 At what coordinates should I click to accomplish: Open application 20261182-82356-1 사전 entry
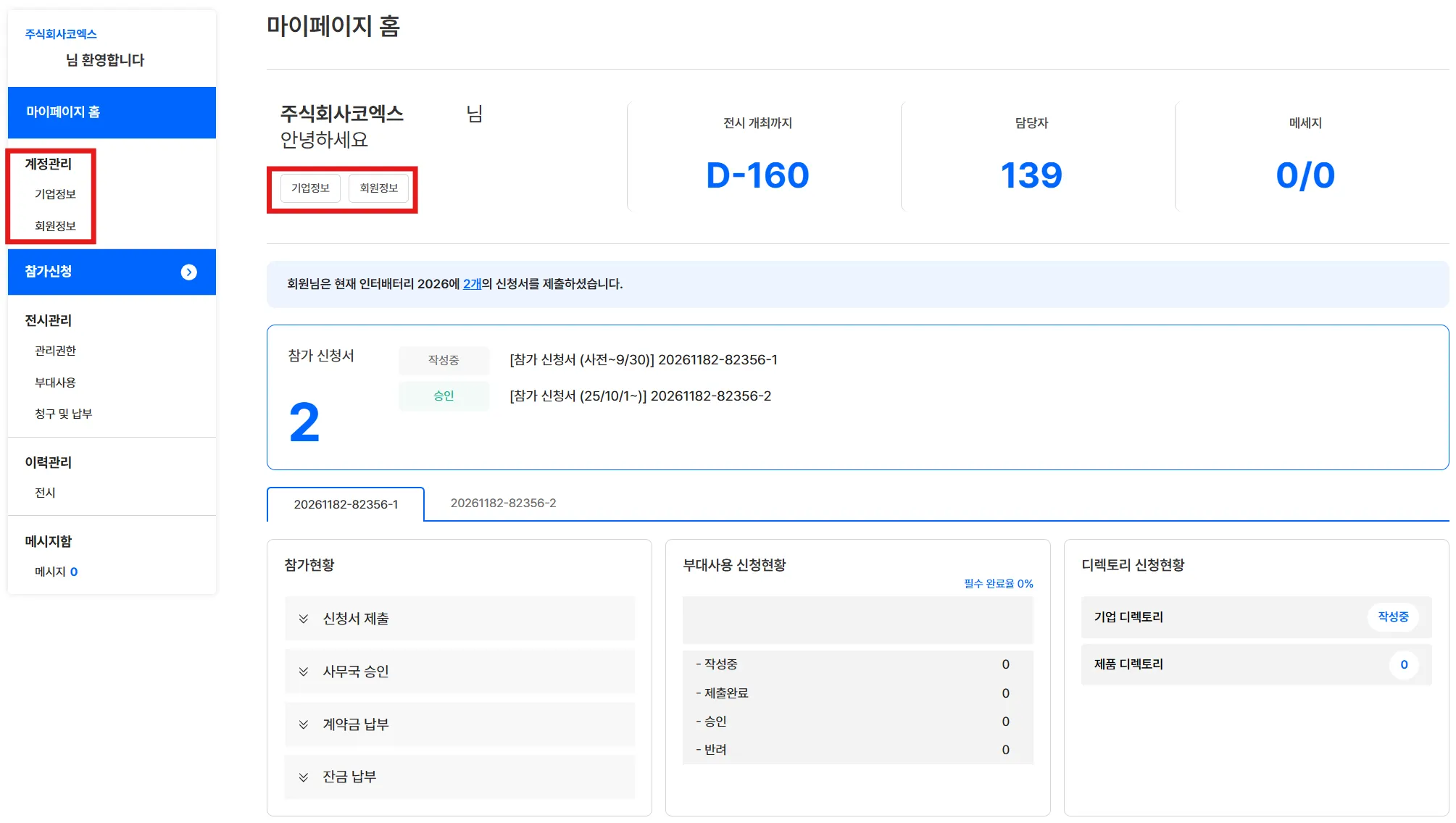(643, 360)
